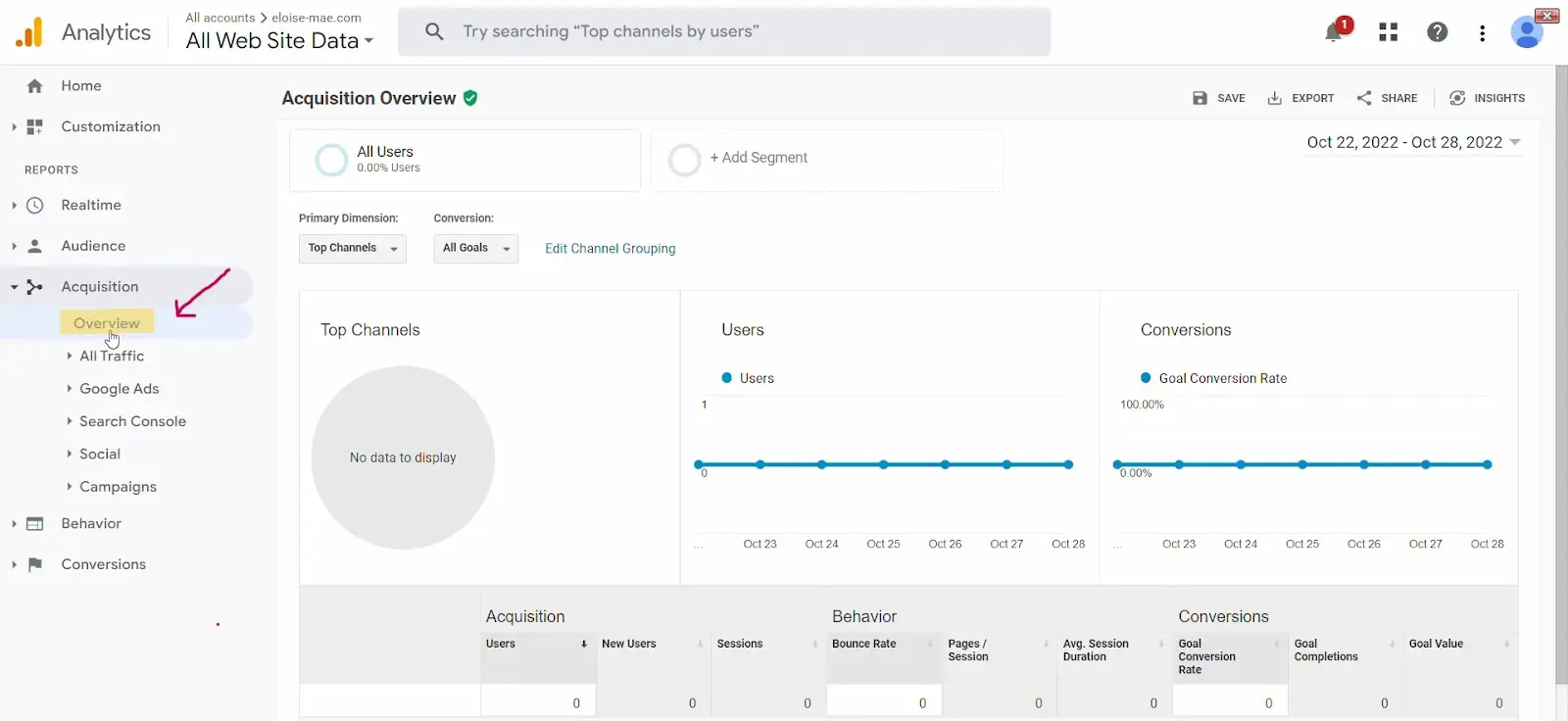Click Oct 28 point on Users chart
Viewport: 1568px width, 721px height.
pyautogui.click(x=1068, y=464)
